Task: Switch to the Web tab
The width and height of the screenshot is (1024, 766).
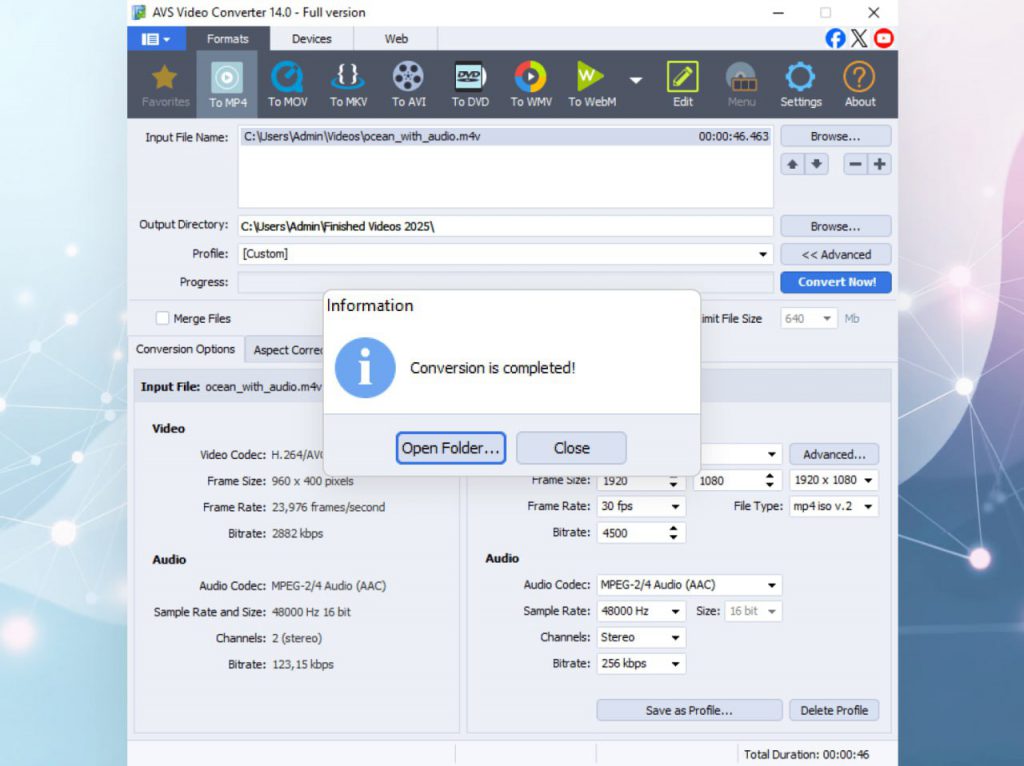Action: [x=396, y=39]
